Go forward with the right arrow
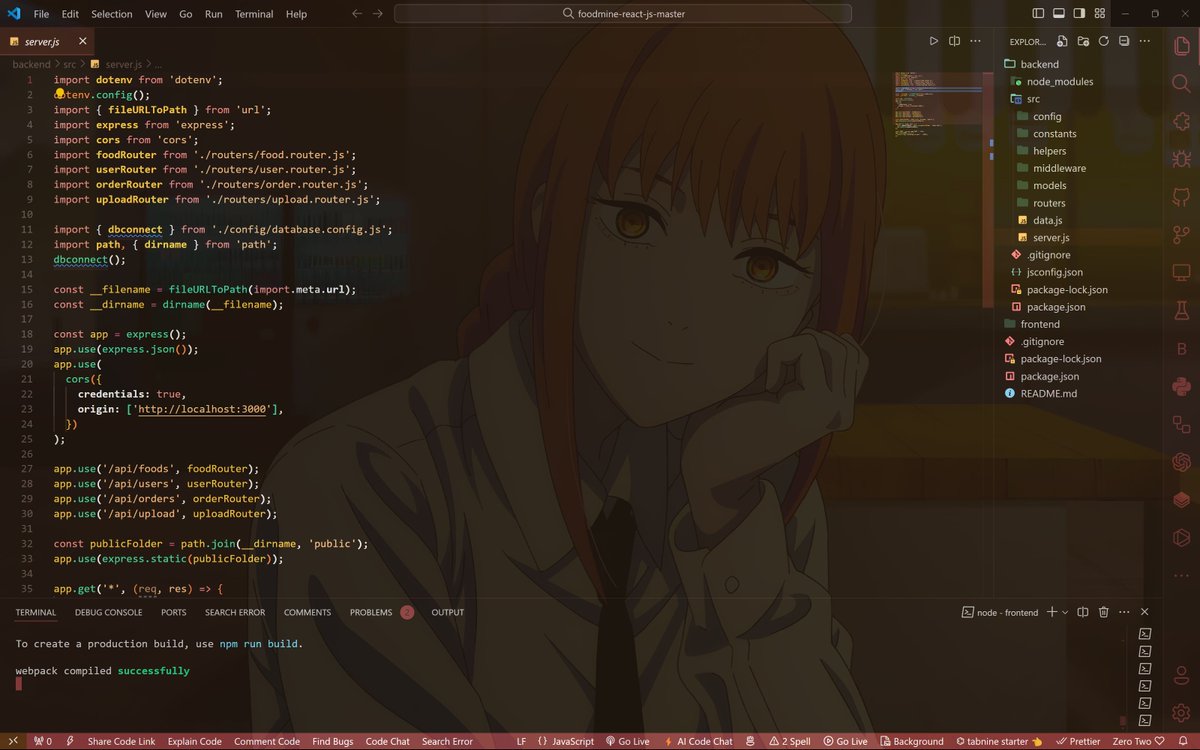Screen dimensions: 1200x750 (377, 14)
